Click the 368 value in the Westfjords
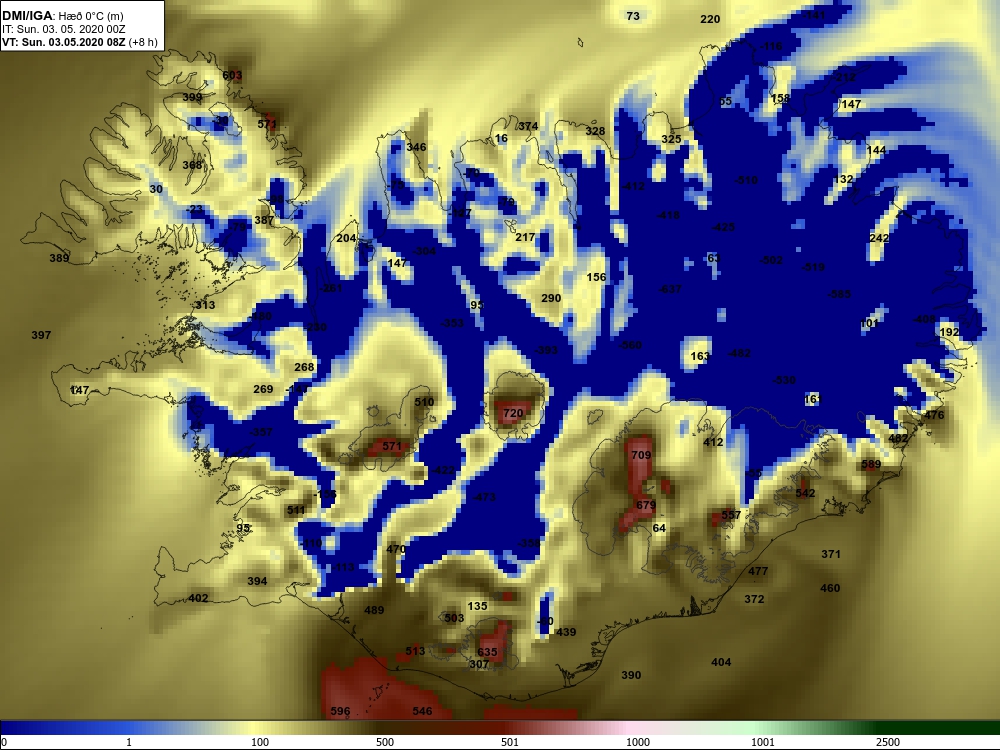The image size is (1000, 750). tap(192, 165)
